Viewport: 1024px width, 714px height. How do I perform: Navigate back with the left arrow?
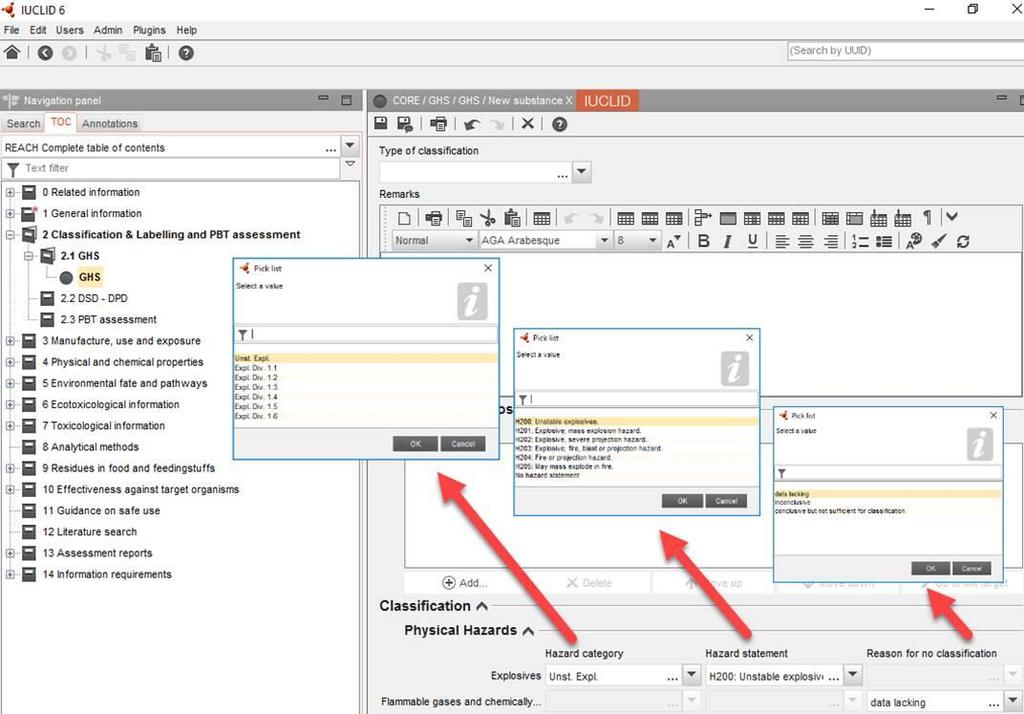pos(45,53)
